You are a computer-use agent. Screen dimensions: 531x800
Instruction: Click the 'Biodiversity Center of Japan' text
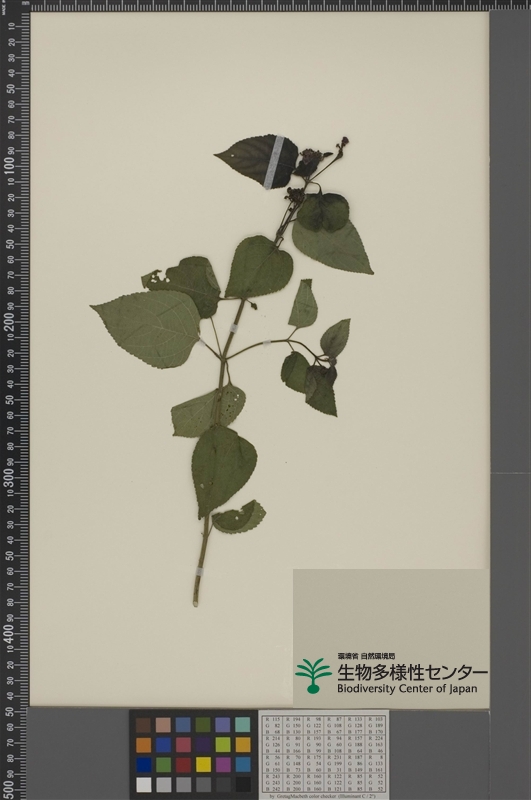pyautogui.click(x=407, y=689)
